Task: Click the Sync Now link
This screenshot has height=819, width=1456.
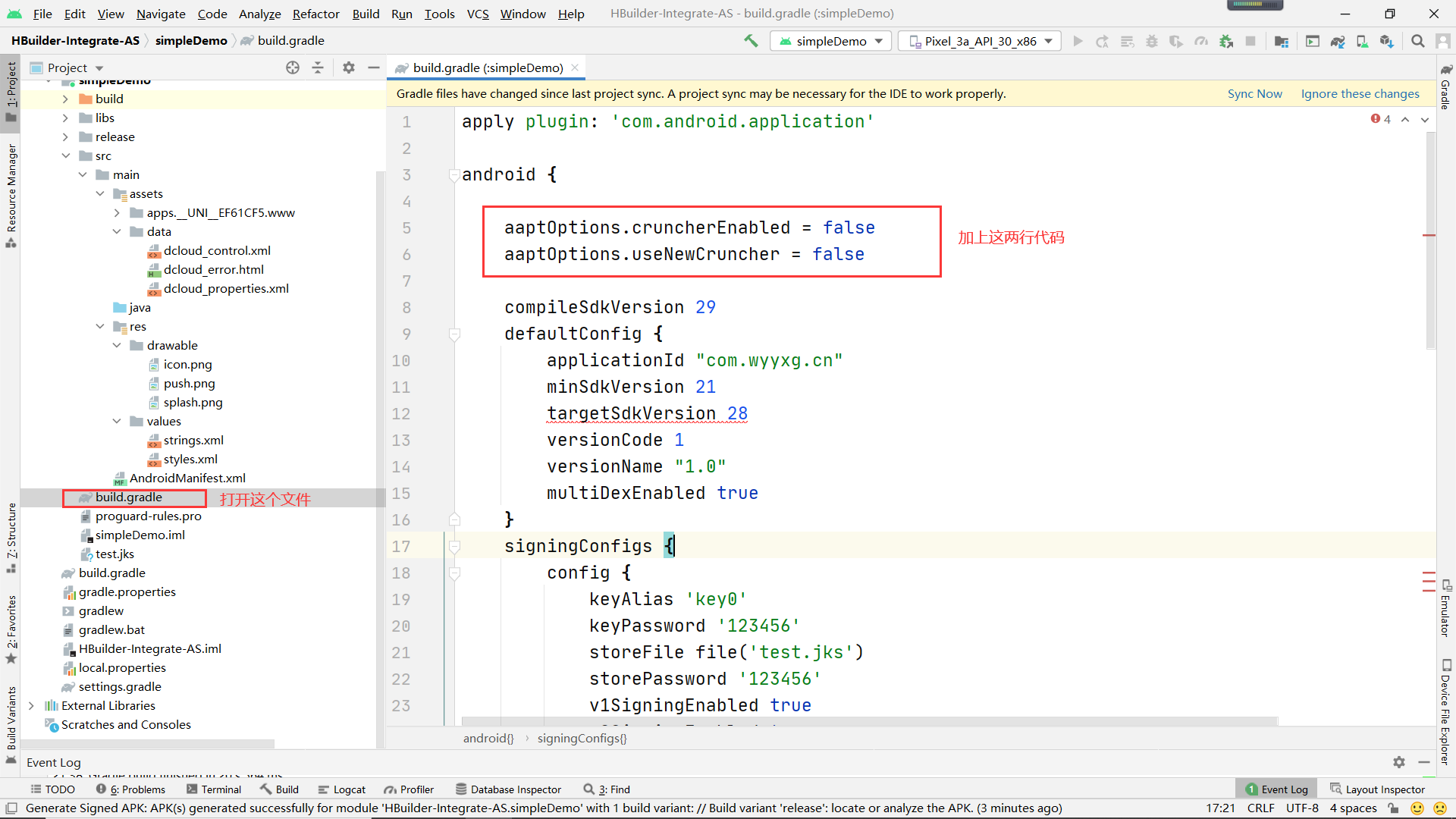Action: tap(1254, 93)
